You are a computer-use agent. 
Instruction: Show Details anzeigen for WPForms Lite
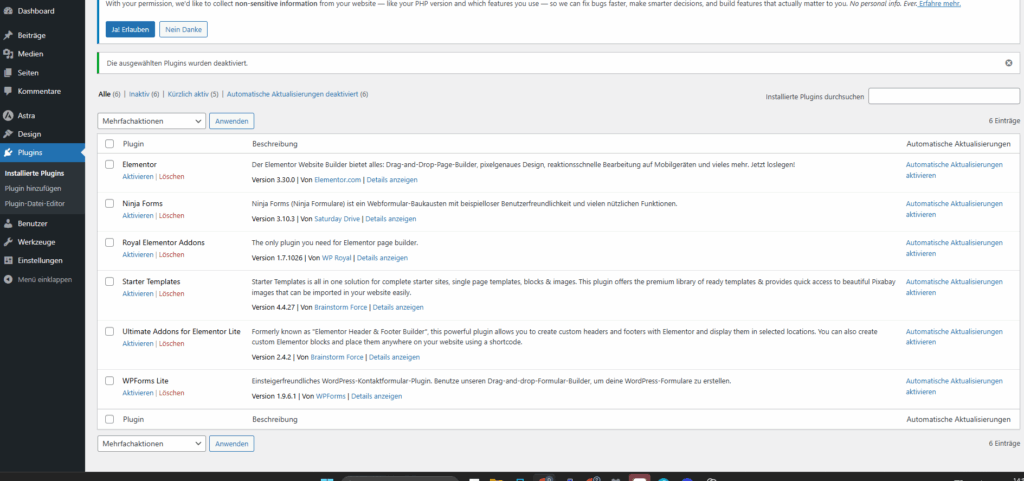click(x=377, y=396)
